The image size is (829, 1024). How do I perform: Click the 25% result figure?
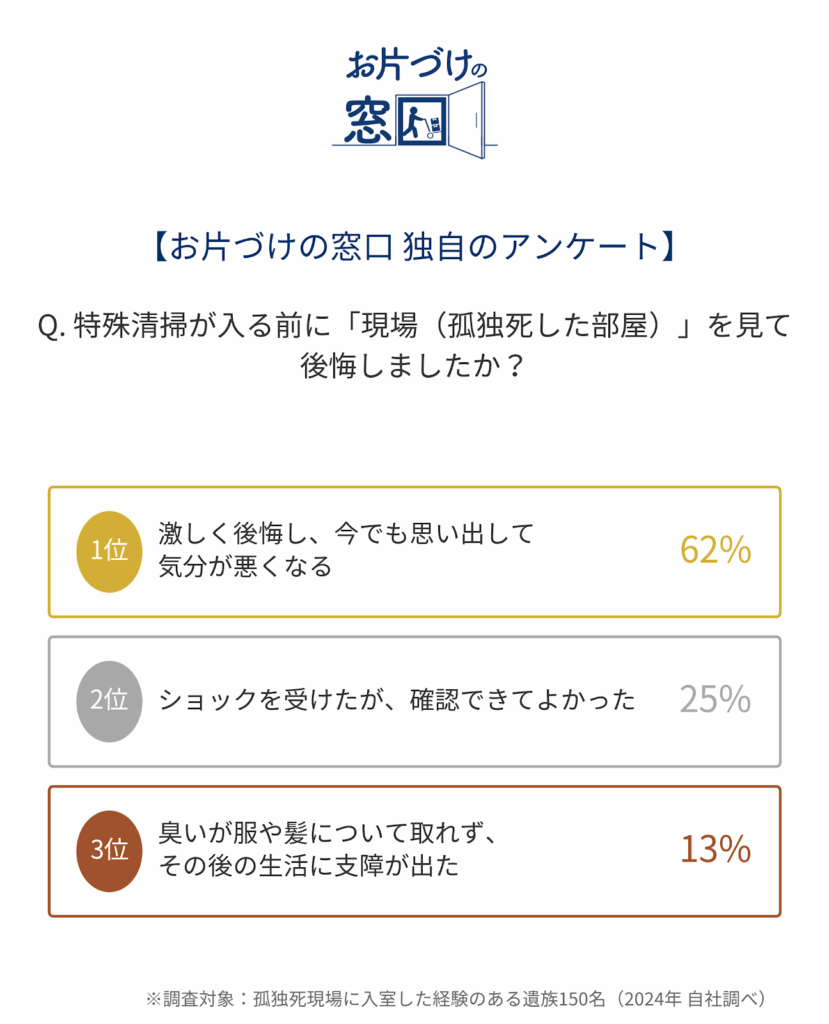715,700
